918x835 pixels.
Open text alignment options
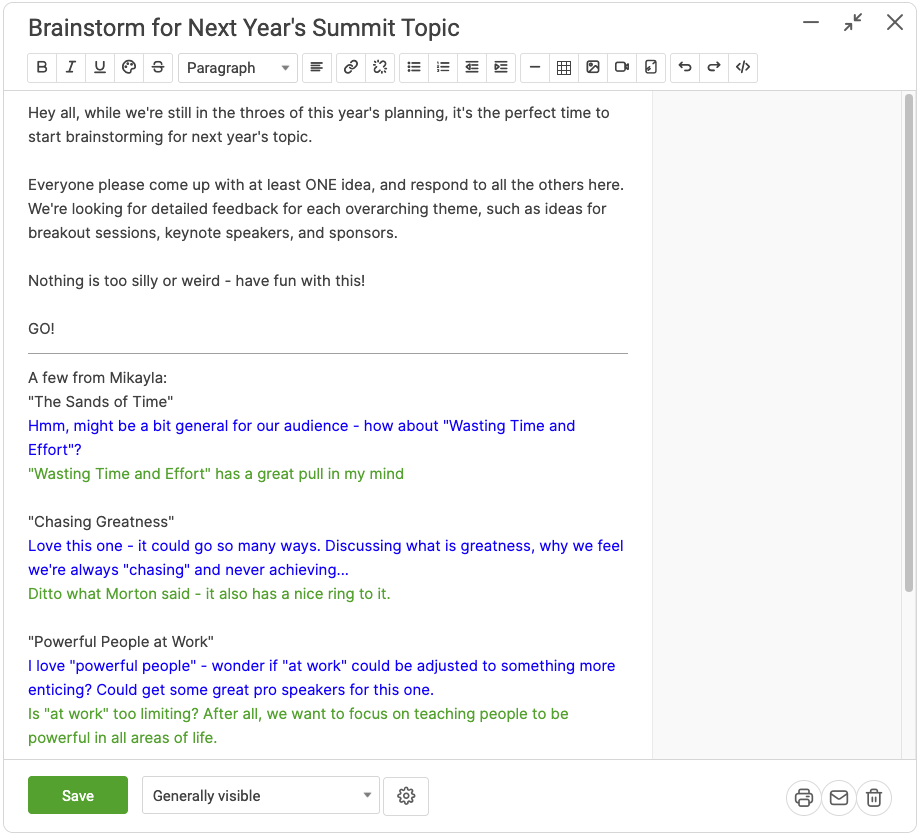coord(316,68)
